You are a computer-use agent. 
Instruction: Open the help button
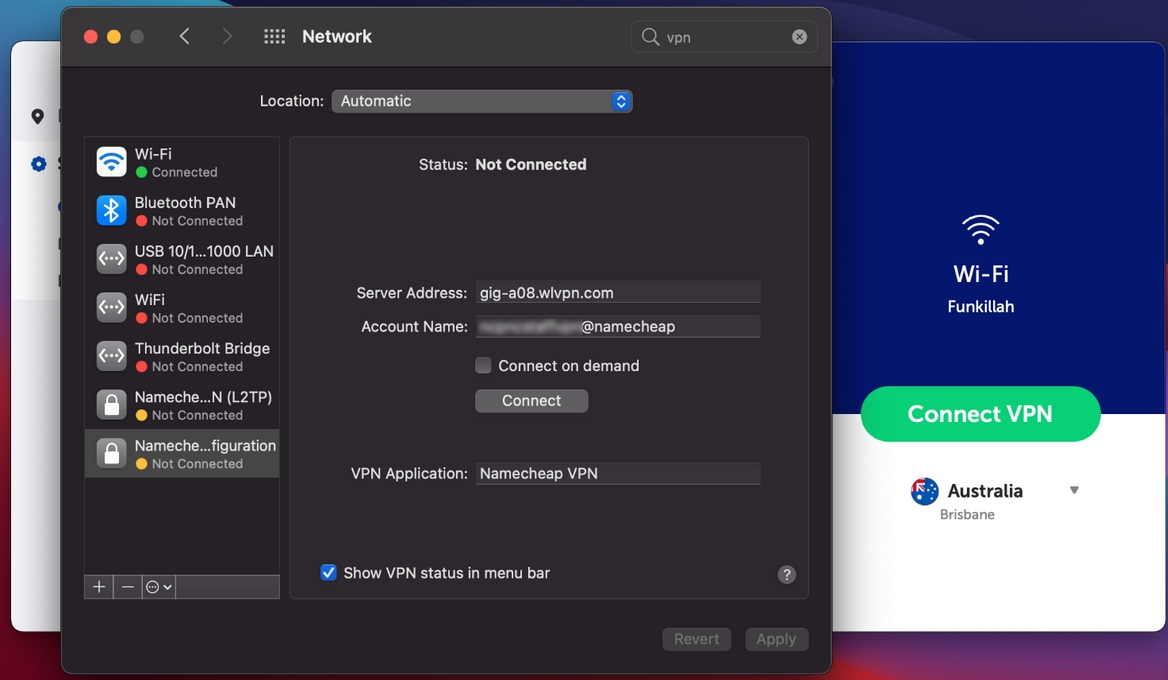[x=787, y=574]
